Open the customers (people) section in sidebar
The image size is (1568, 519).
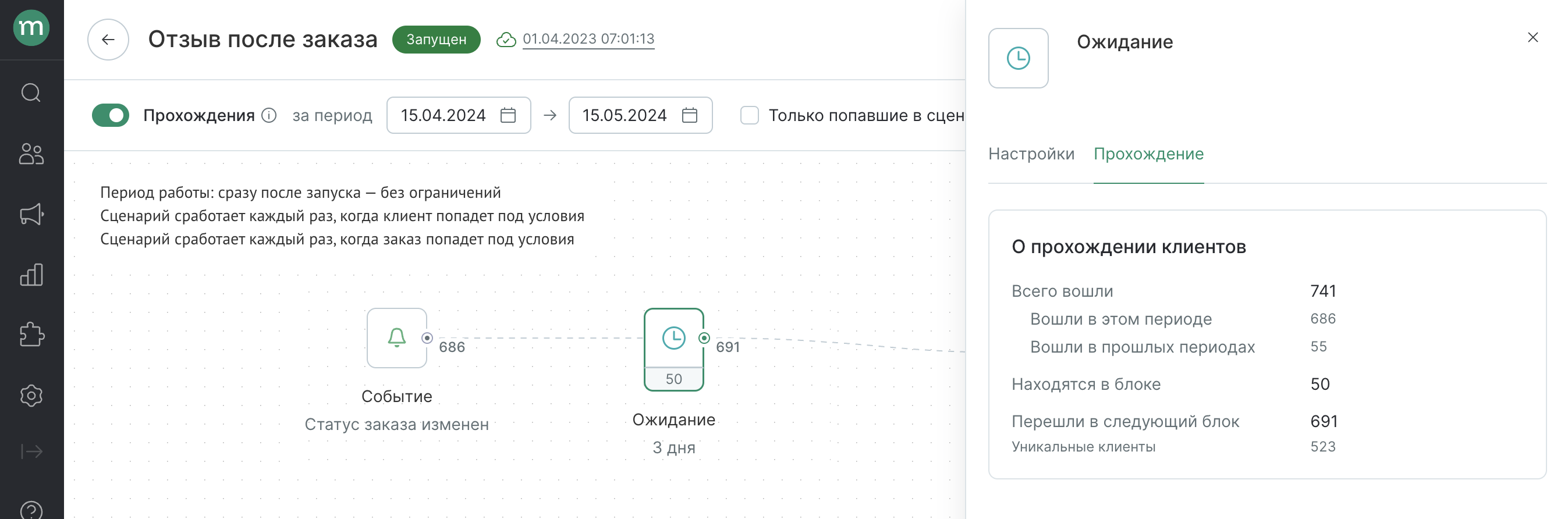click(31, 154)
